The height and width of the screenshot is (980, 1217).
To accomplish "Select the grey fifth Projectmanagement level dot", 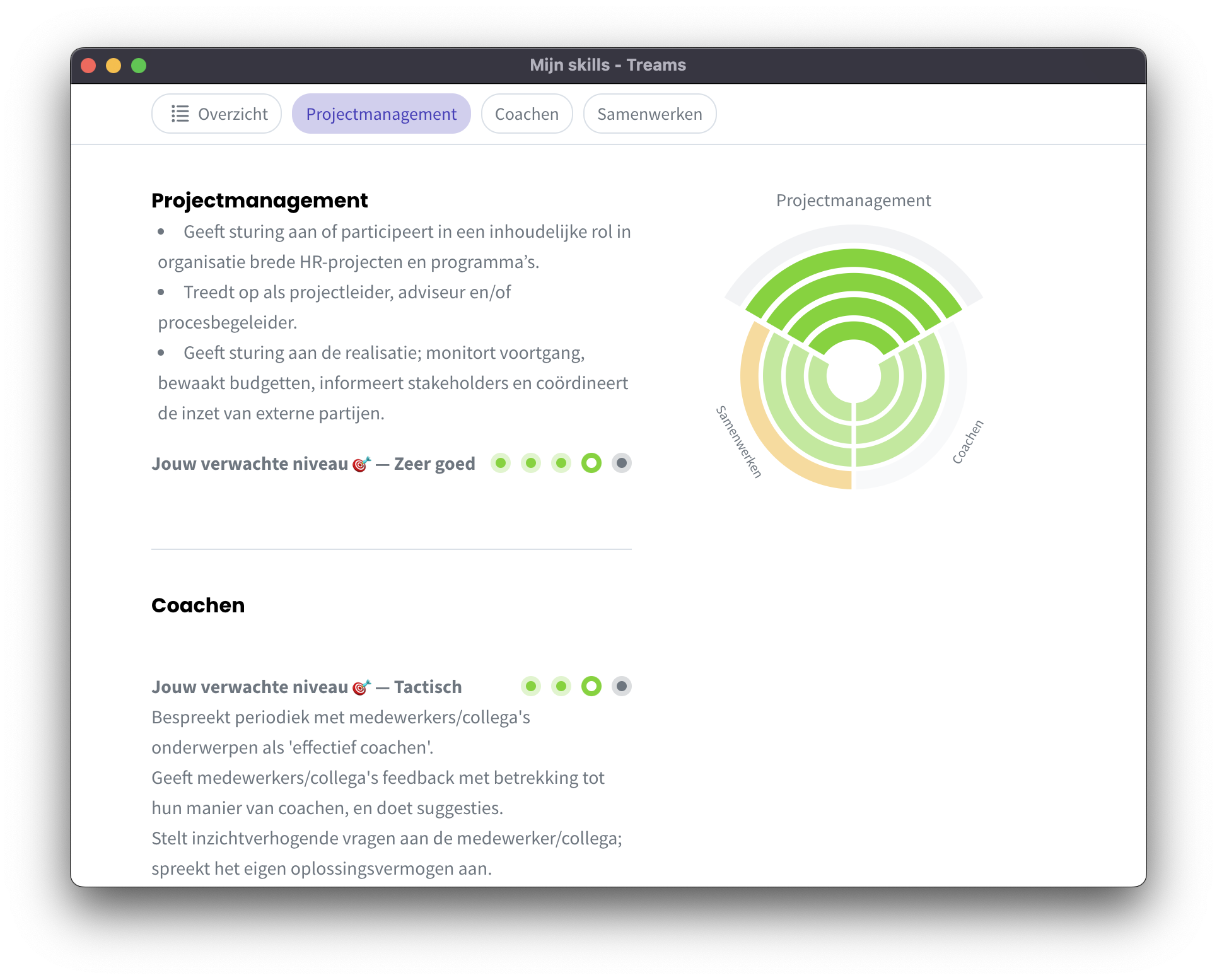I will (x=622, y=464).
